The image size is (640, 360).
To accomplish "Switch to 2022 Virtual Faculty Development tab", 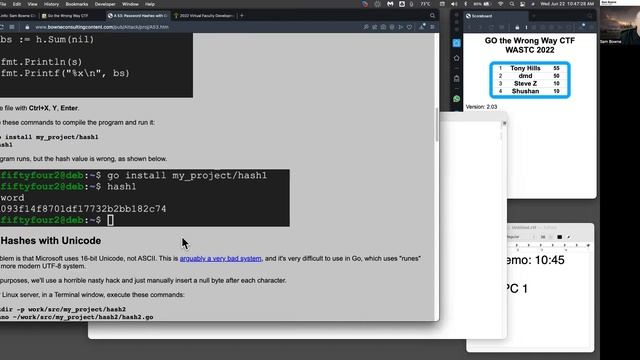I will pos(204,16).
